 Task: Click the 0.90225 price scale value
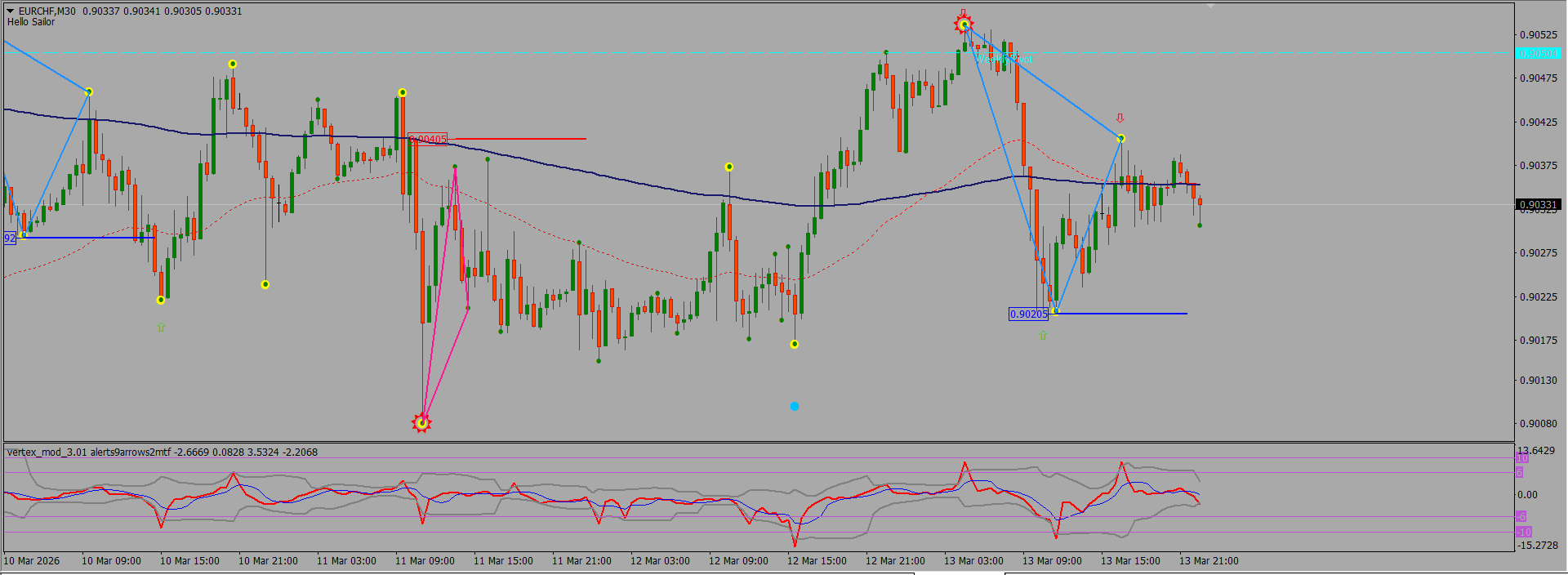coord(1538,297)
